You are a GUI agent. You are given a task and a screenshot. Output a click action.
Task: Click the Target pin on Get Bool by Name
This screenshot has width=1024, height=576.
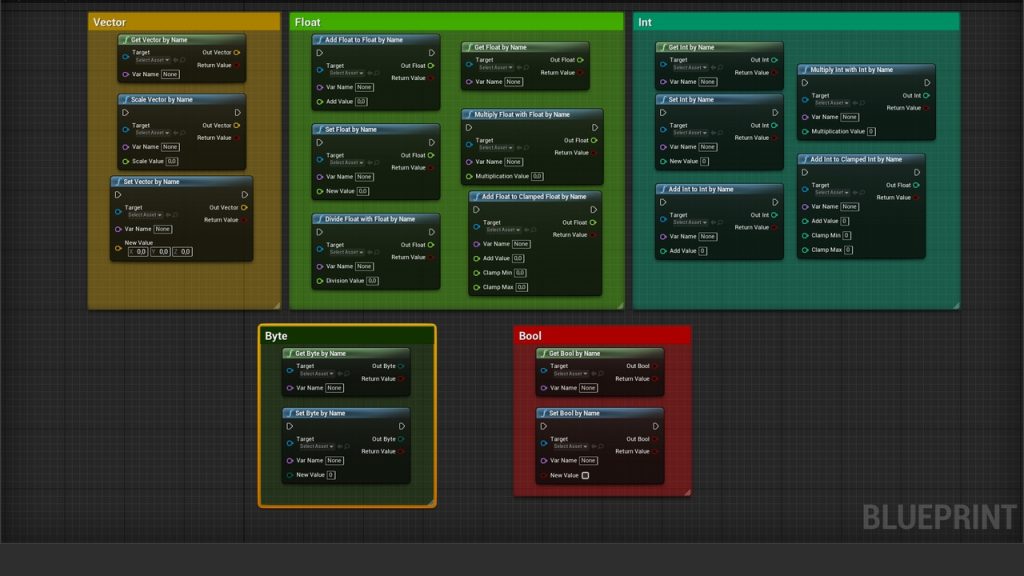tap(543, 369)
